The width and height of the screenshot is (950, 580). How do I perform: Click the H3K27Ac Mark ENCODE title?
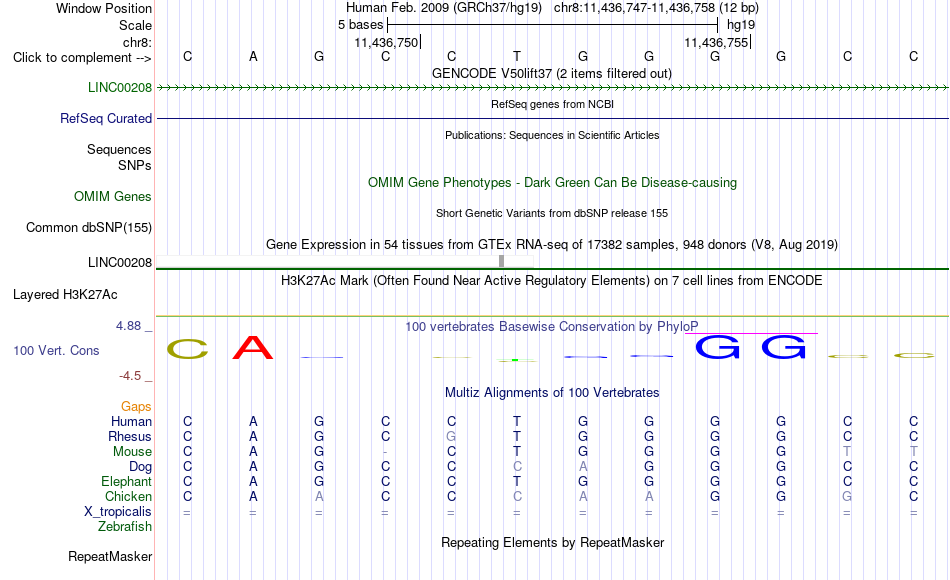552,281
